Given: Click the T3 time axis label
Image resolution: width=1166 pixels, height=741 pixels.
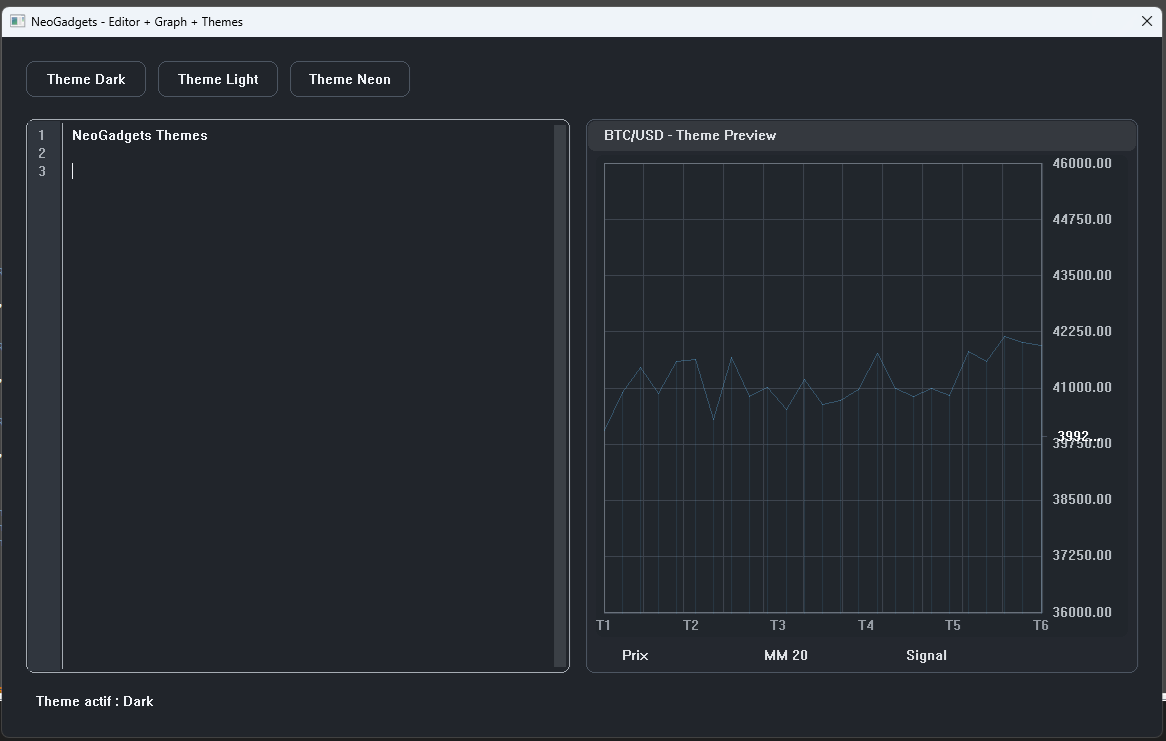Looking at the screenshot, I should tap(778, 625).
